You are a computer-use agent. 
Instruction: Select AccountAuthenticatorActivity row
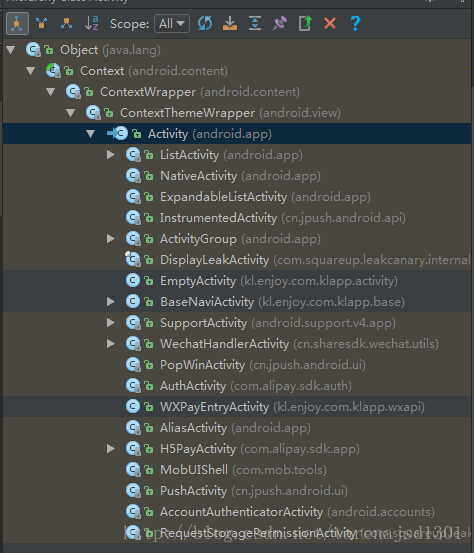(x=237, y=511)
